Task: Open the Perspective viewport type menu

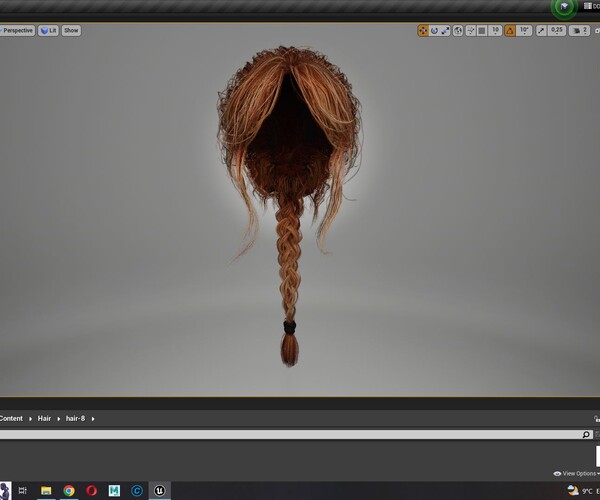Action: coord(17,31)
